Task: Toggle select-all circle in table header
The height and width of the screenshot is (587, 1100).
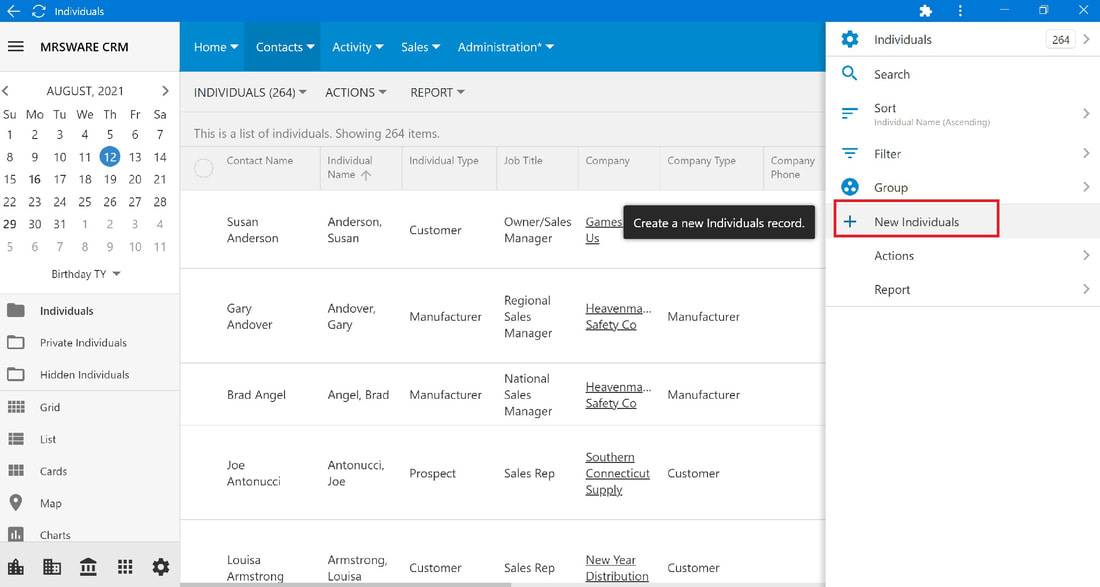Action: coord(203,168)
